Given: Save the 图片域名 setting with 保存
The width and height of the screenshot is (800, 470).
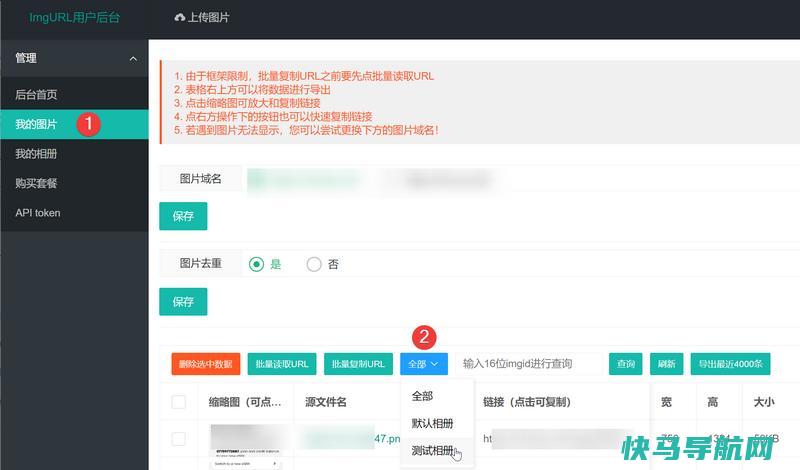Looking at the screenshot, I should pos(183,216).
